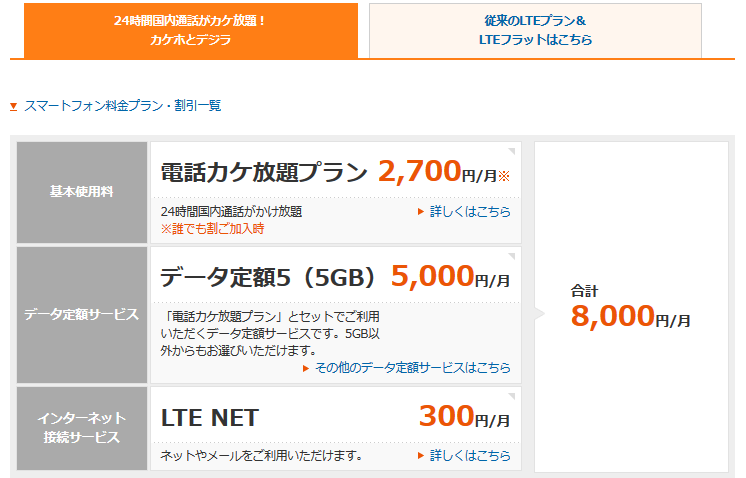This screenshot has width=746, height=478.
Task: Click the インターネット接続サービス gray label cell
Action: pos(82,428)
